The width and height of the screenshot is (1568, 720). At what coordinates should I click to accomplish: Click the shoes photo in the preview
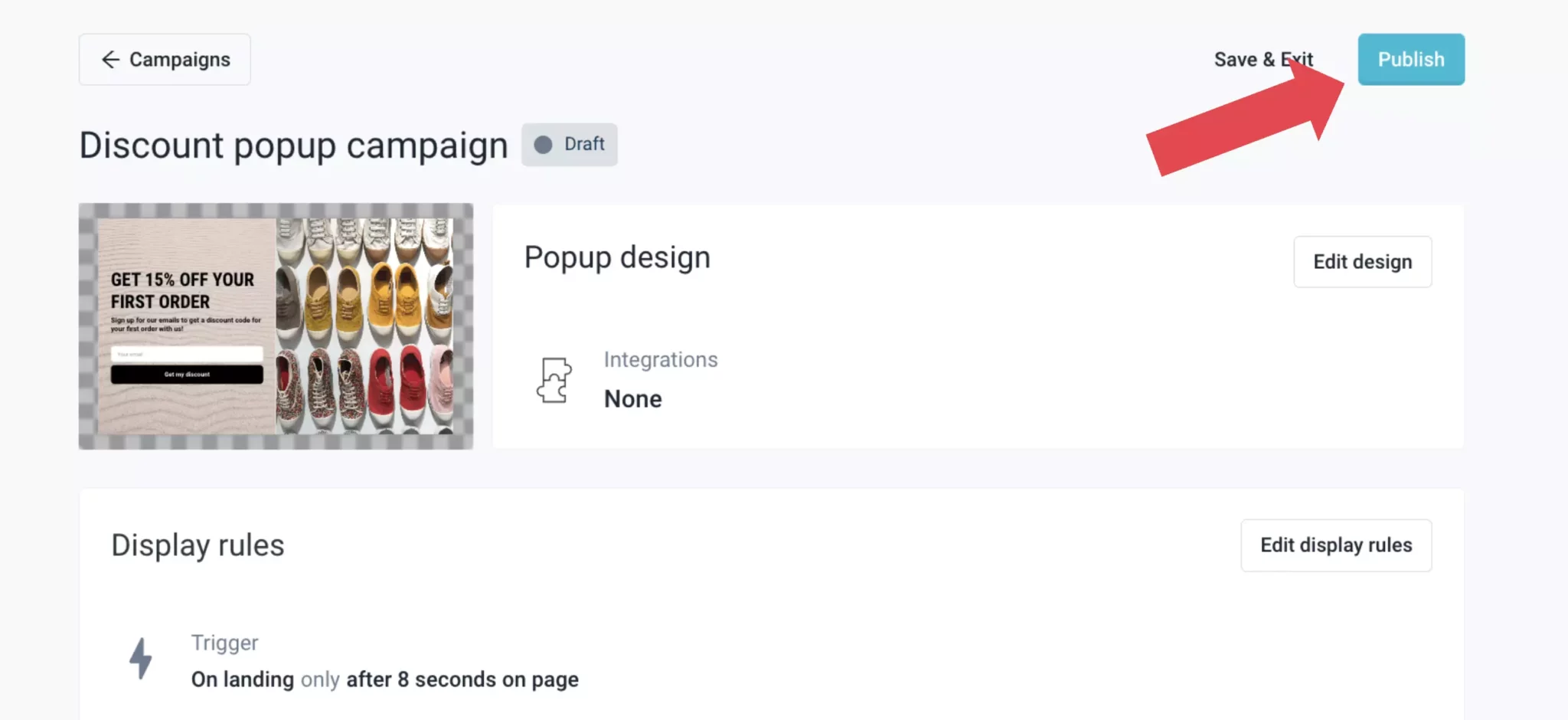click(364, 326)
